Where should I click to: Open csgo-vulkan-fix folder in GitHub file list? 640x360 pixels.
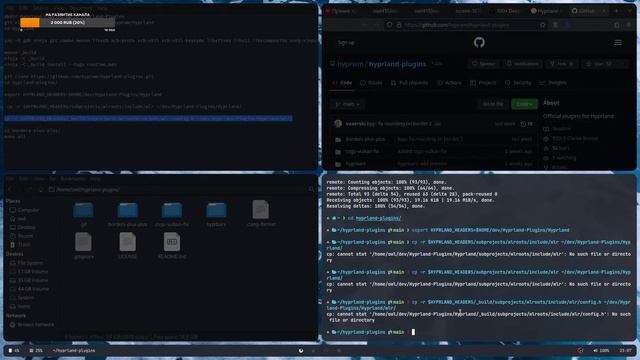[x=362, y=151]
